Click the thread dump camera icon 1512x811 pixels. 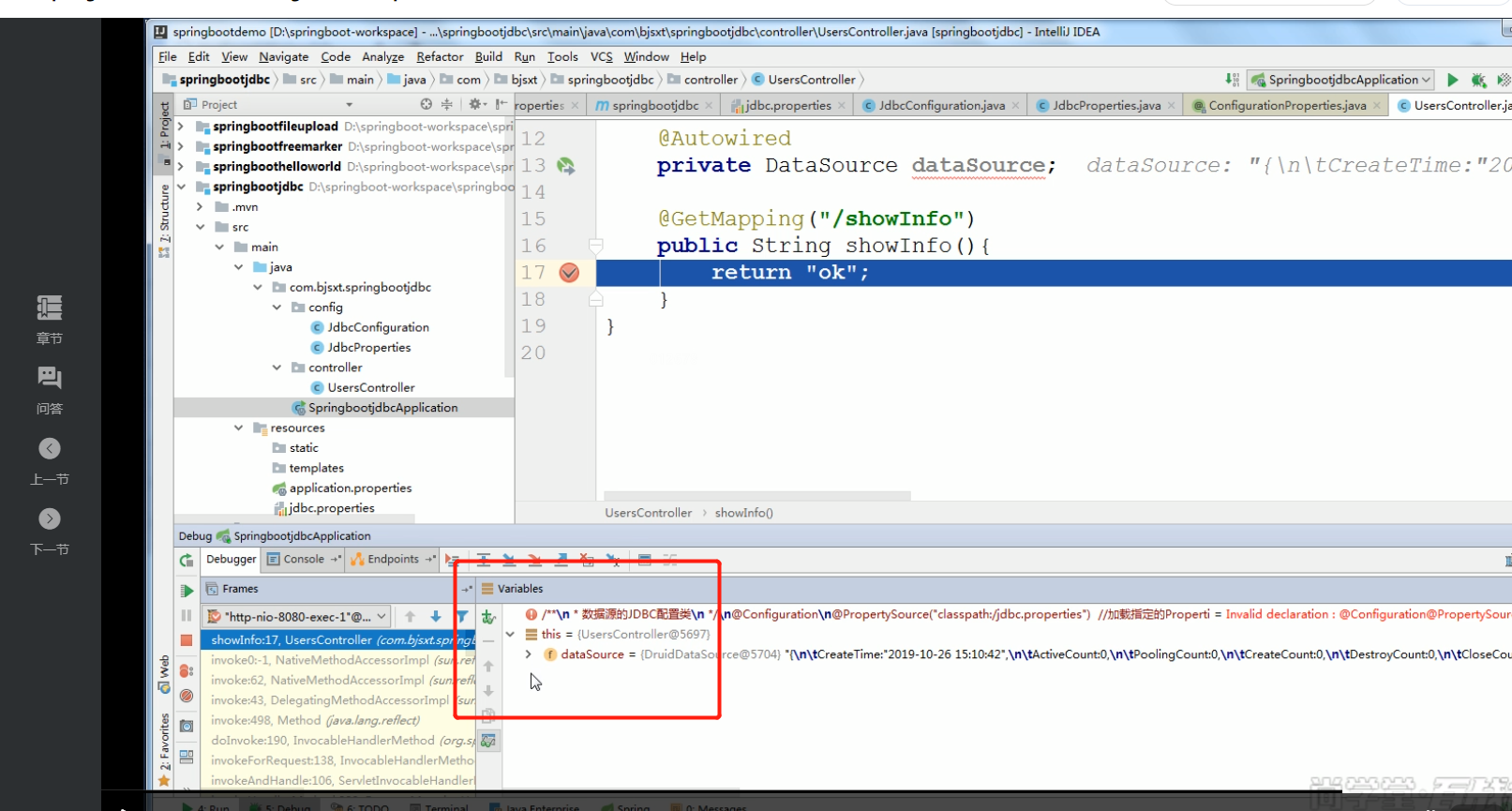[187, 726]
